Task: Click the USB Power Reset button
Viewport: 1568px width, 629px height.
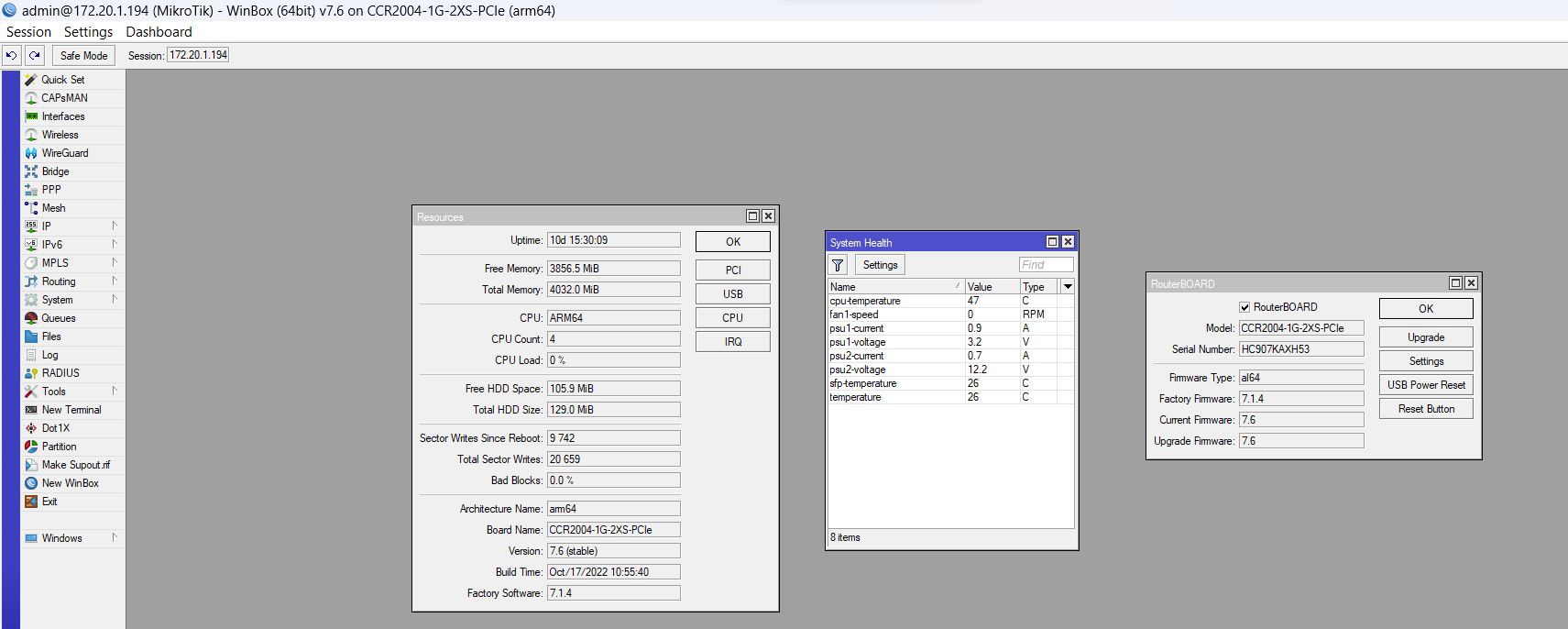Action: 1426,385
